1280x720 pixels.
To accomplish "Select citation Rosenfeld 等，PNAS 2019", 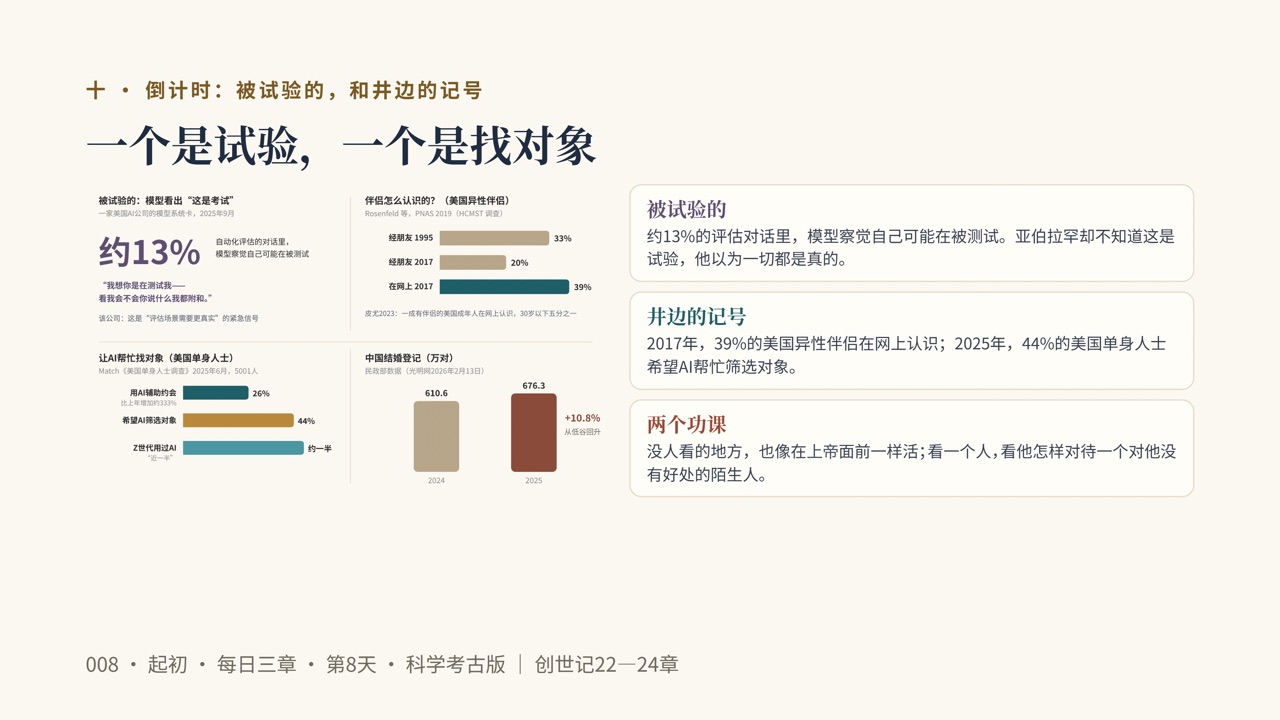I will (x=434, y=213).
